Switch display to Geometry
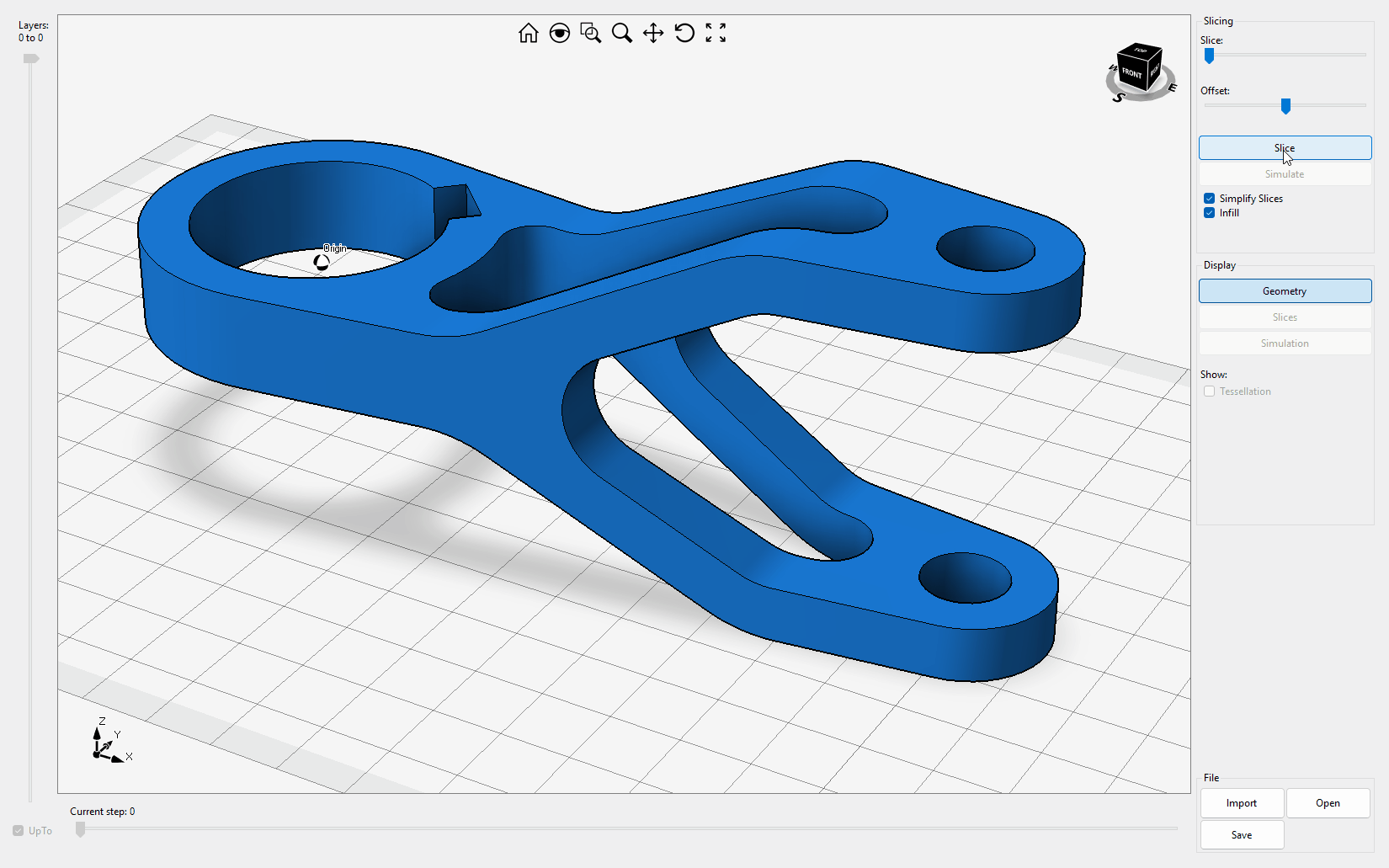 pyautogui.click(x=1284, y=291)
